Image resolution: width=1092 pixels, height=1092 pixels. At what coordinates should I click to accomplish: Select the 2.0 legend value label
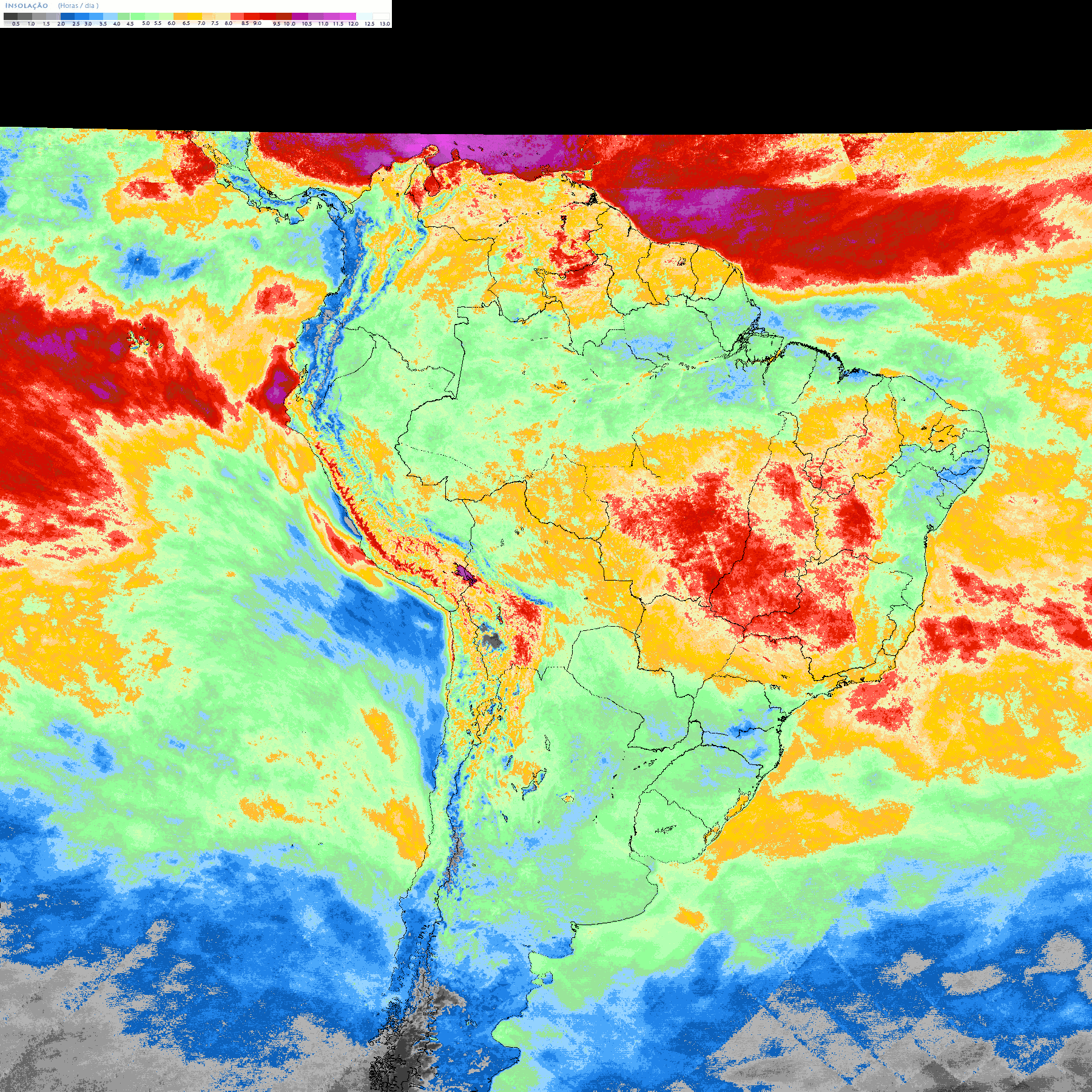click(x=61, y=24)
